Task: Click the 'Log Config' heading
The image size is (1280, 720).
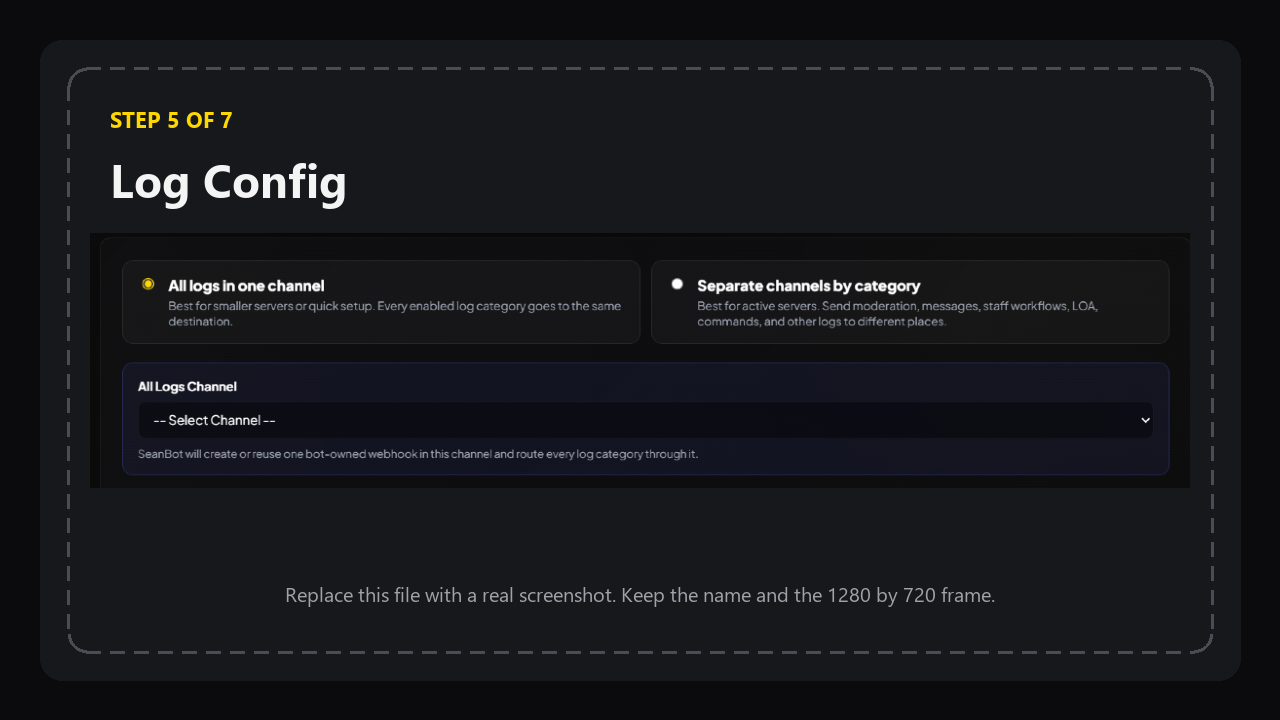Action: (x=228, y=182)
